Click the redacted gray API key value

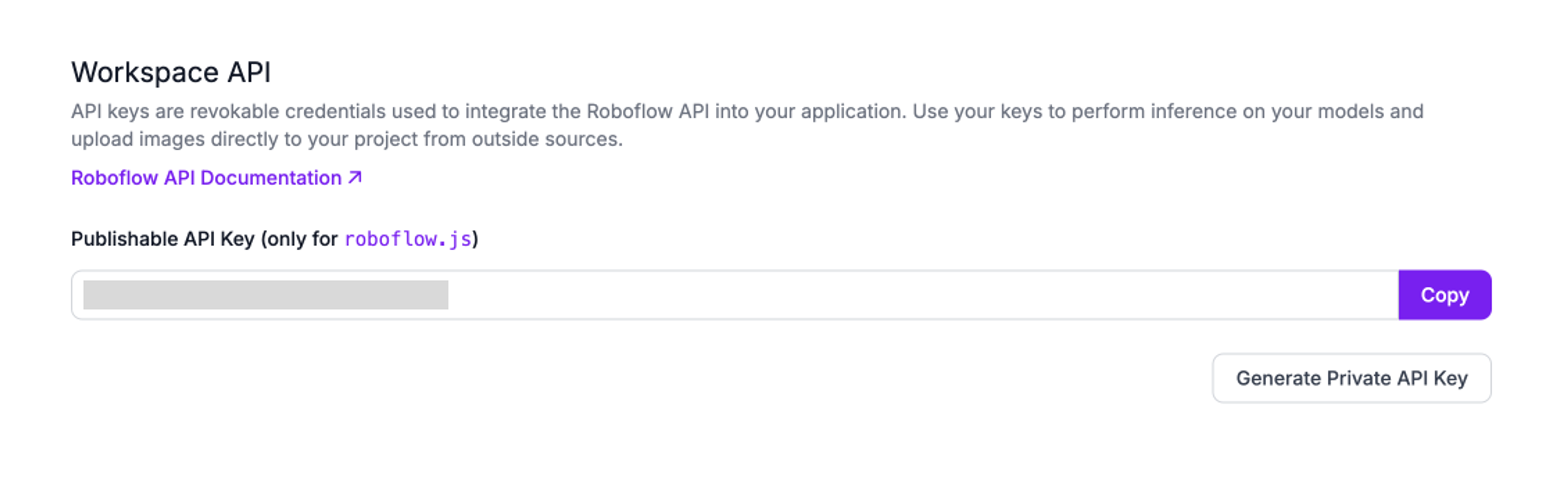[x=265, y=295]
